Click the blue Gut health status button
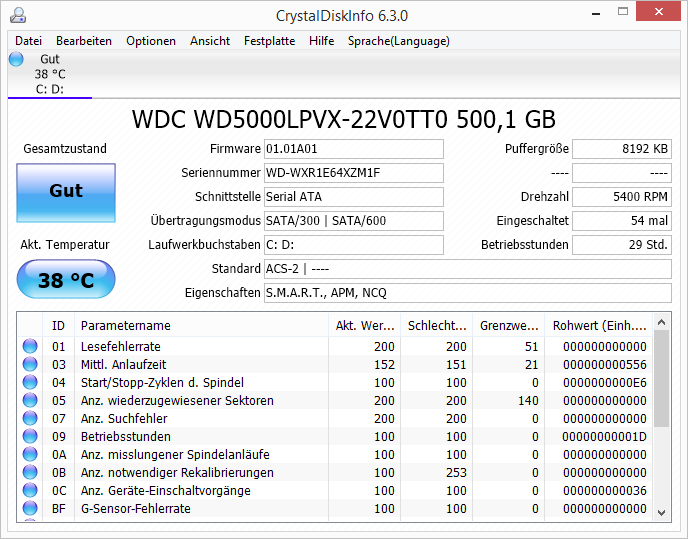This screenshot has width=688, height=539. pos(66,193)
